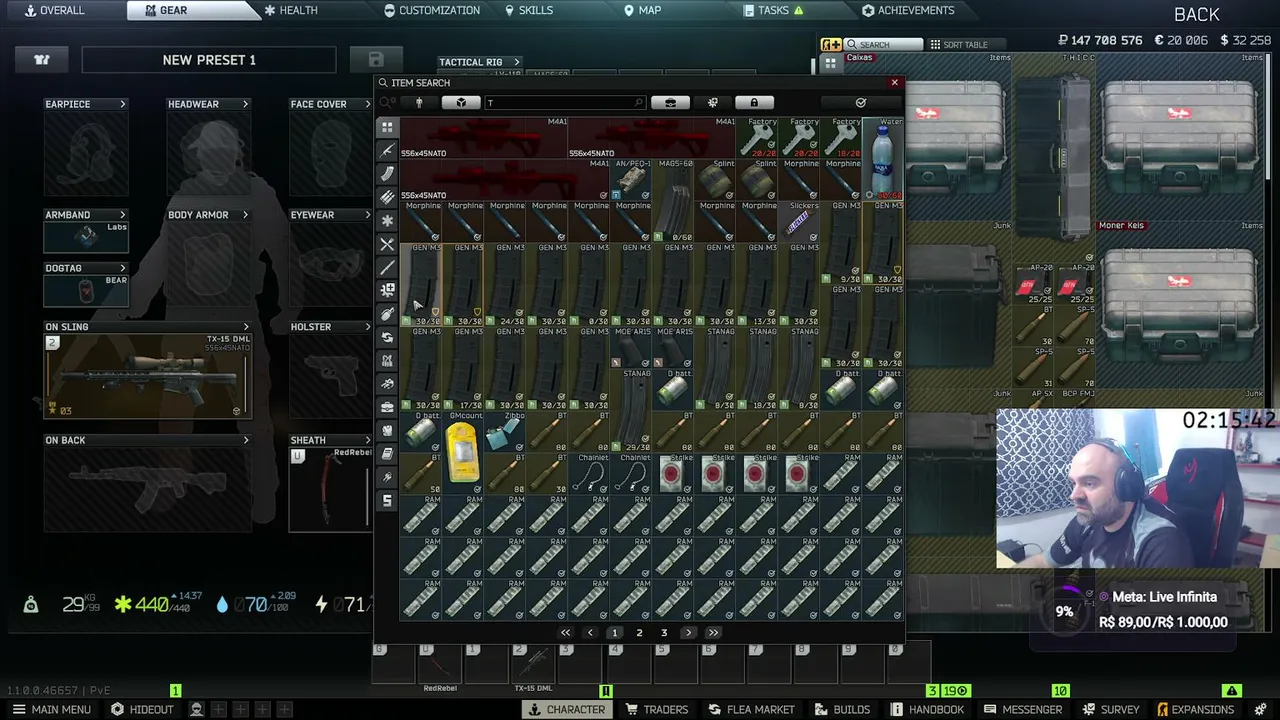Show all item categories in Item Search
This screenshot has height=720, width=1280.
[387, 127]
